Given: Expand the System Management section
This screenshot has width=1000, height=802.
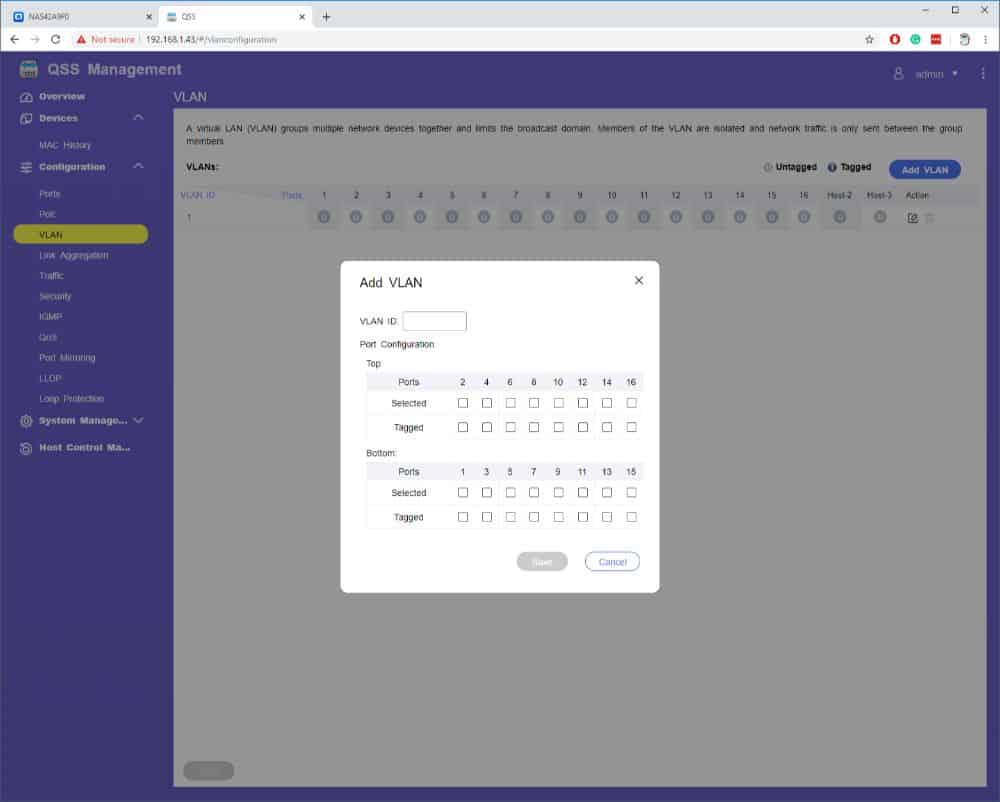Looking at the screenshot, I should tap(138, 421).
